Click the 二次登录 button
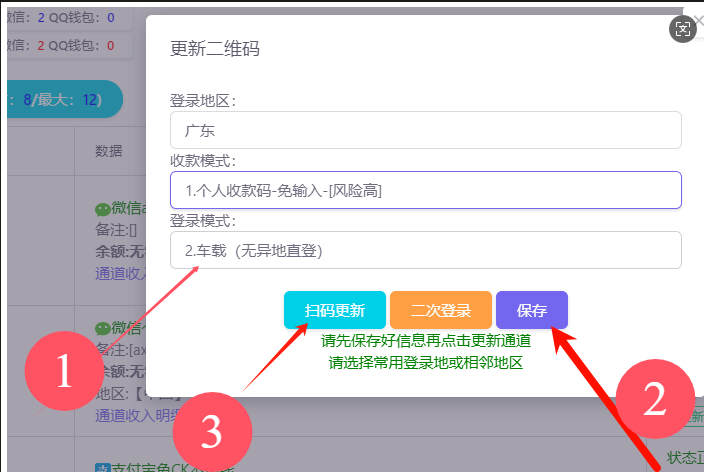The height and width of the screenshot is (472, 704). (441, 310)
